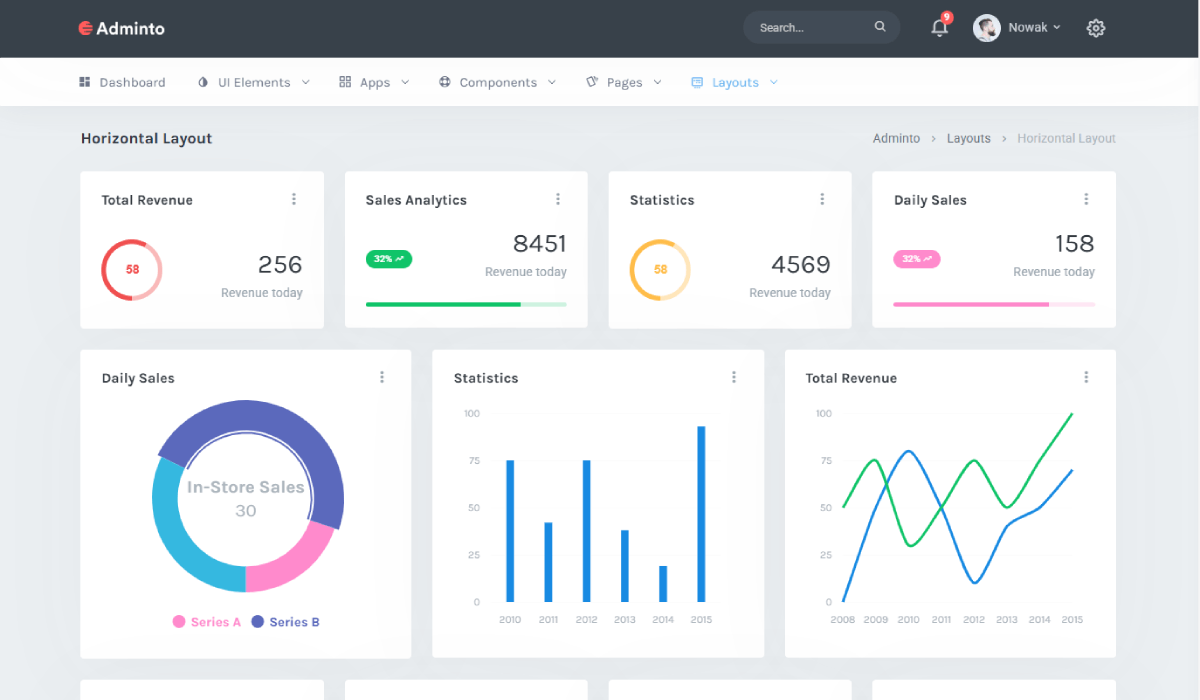Viewport: 1200px width, 700px height.
Task: Open the Apps menu
Action: click(x=374, y=82)
